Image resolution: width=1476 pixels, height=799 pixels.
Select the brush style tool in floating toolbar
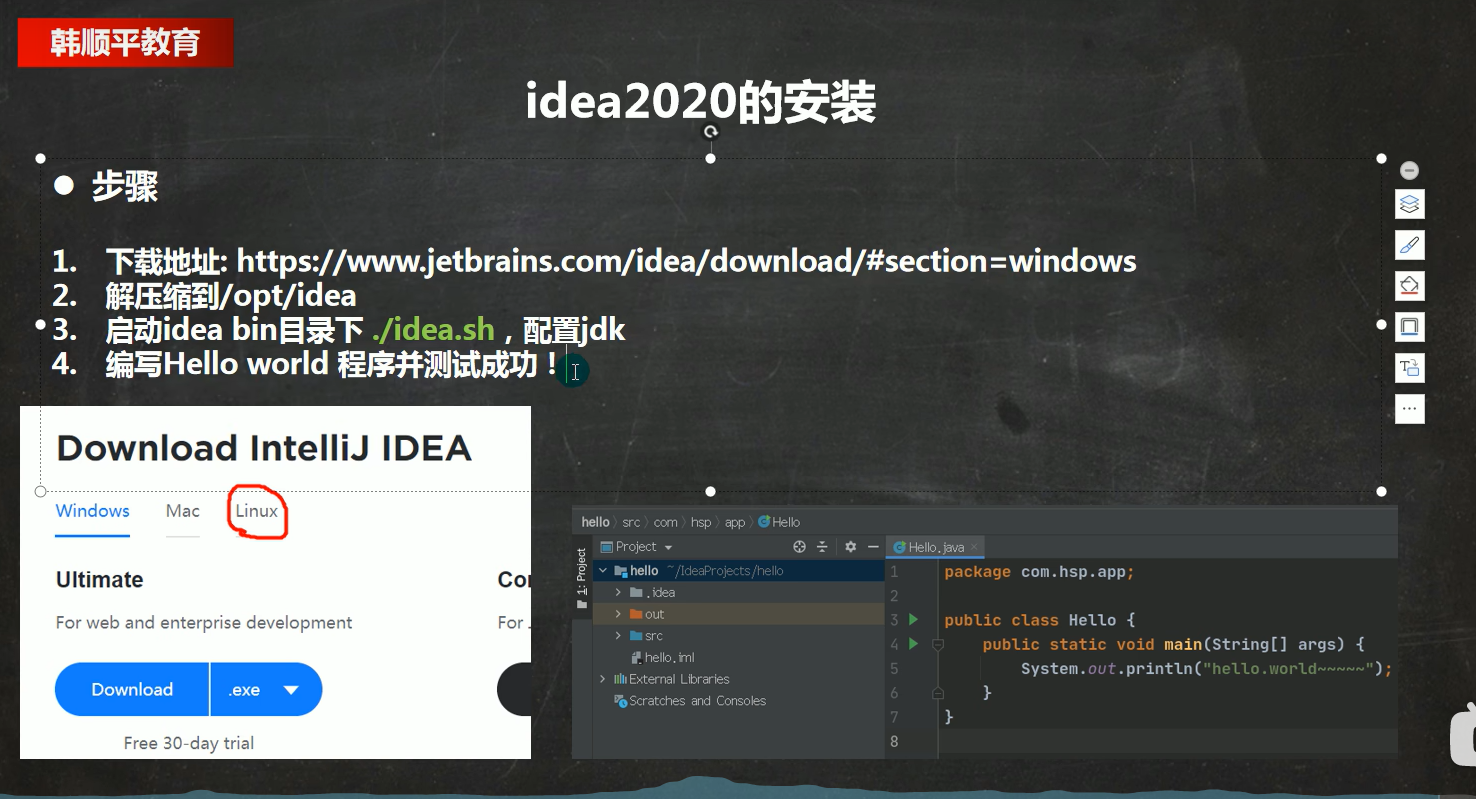(x=1409, y=245)
